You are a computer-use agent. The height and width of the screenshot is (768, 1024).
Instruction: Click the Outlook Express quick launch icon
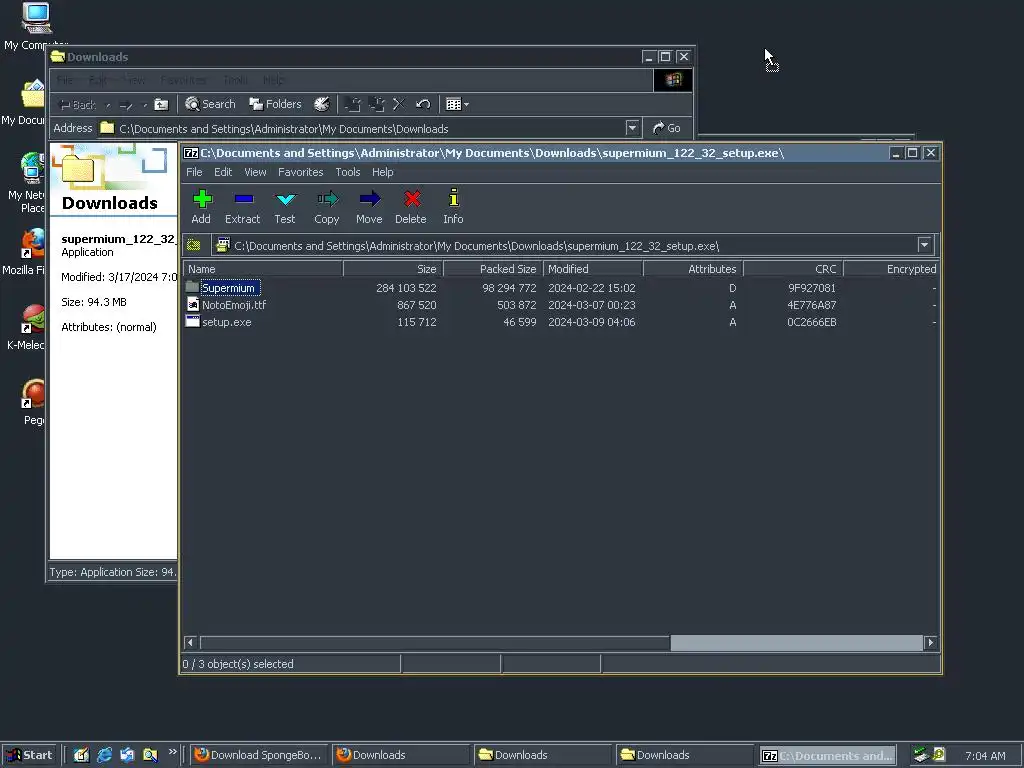pyautogui.click(x=127, y=755)
